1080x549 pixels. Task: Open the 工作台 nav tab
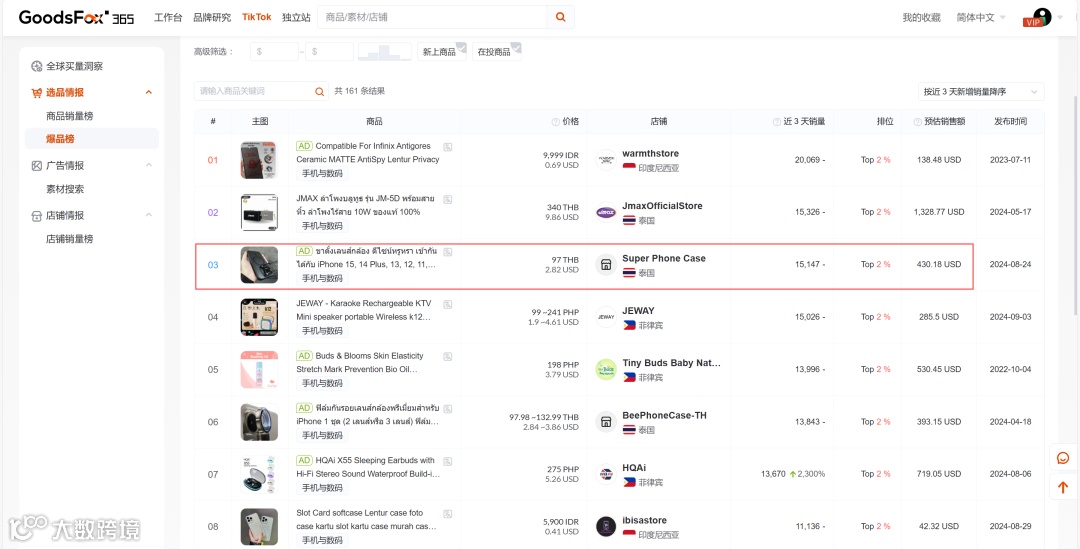coord(168,17)
